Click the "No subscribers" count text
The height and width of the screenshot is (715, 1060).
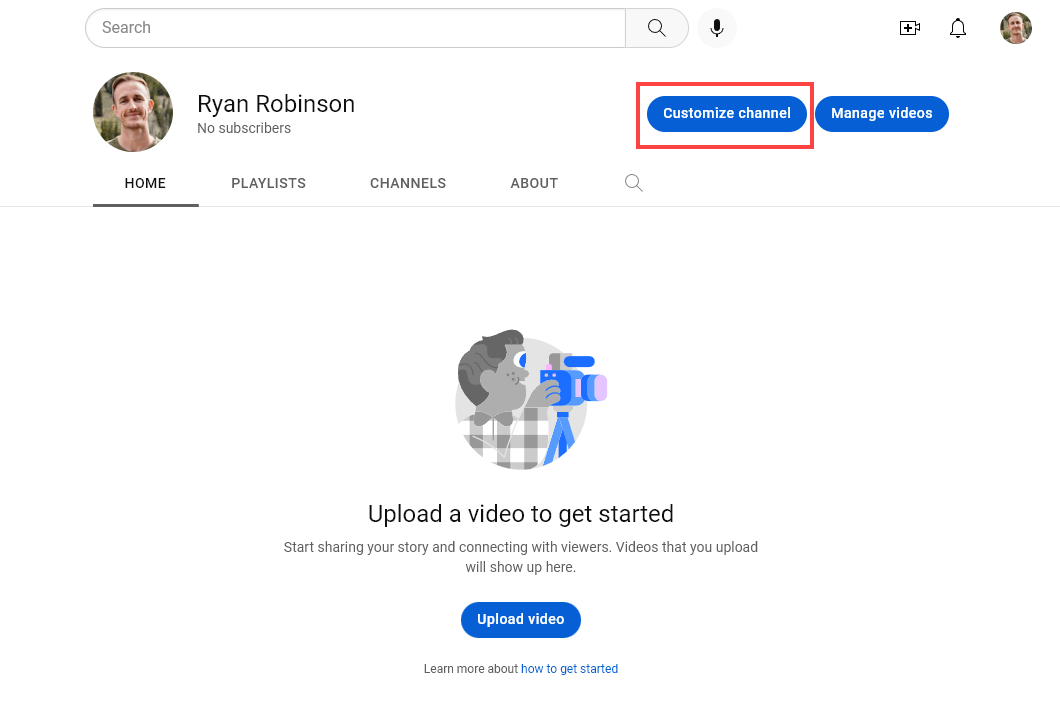pos(244,129)
